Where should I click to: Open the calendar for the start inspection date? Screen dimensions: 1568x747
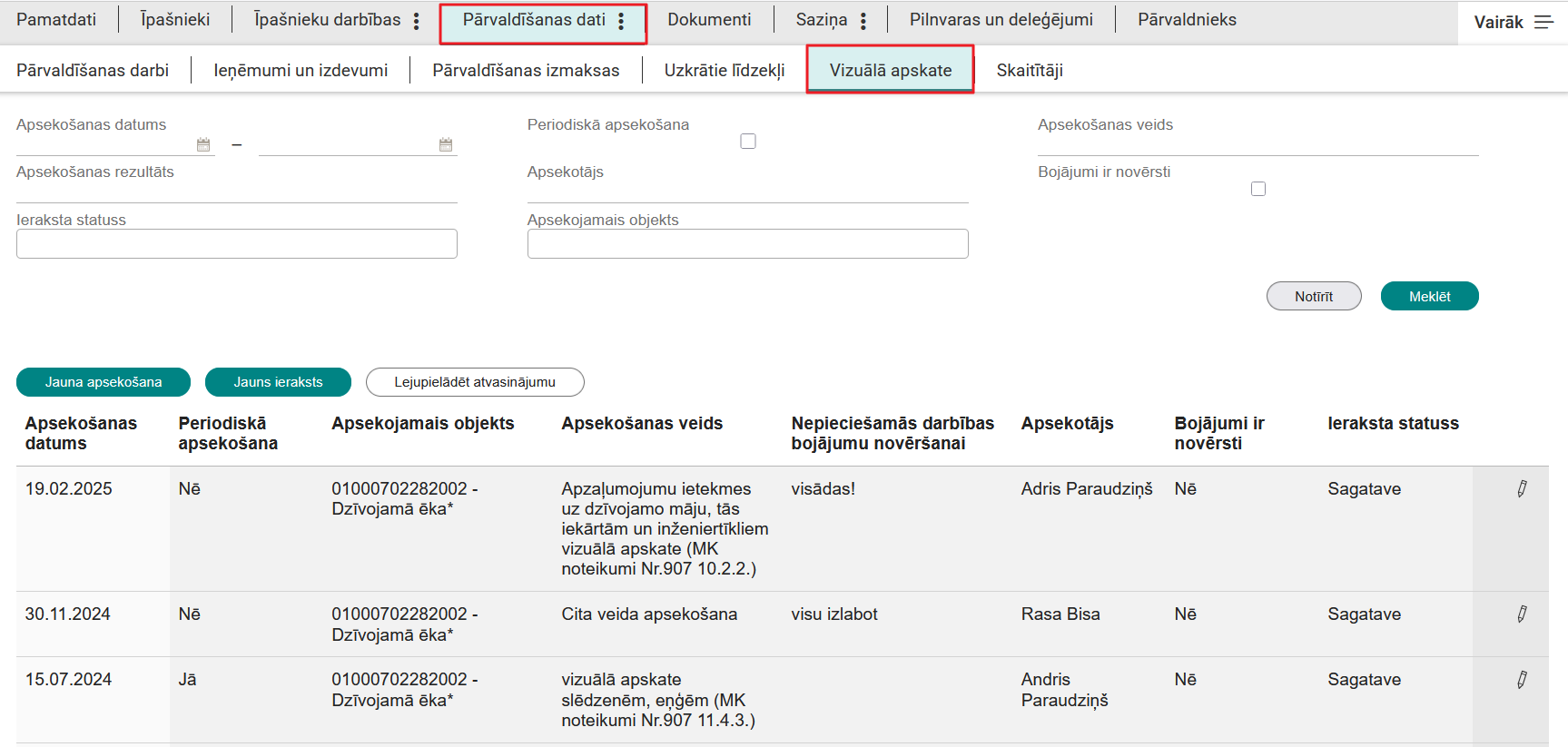pos(203,144)
